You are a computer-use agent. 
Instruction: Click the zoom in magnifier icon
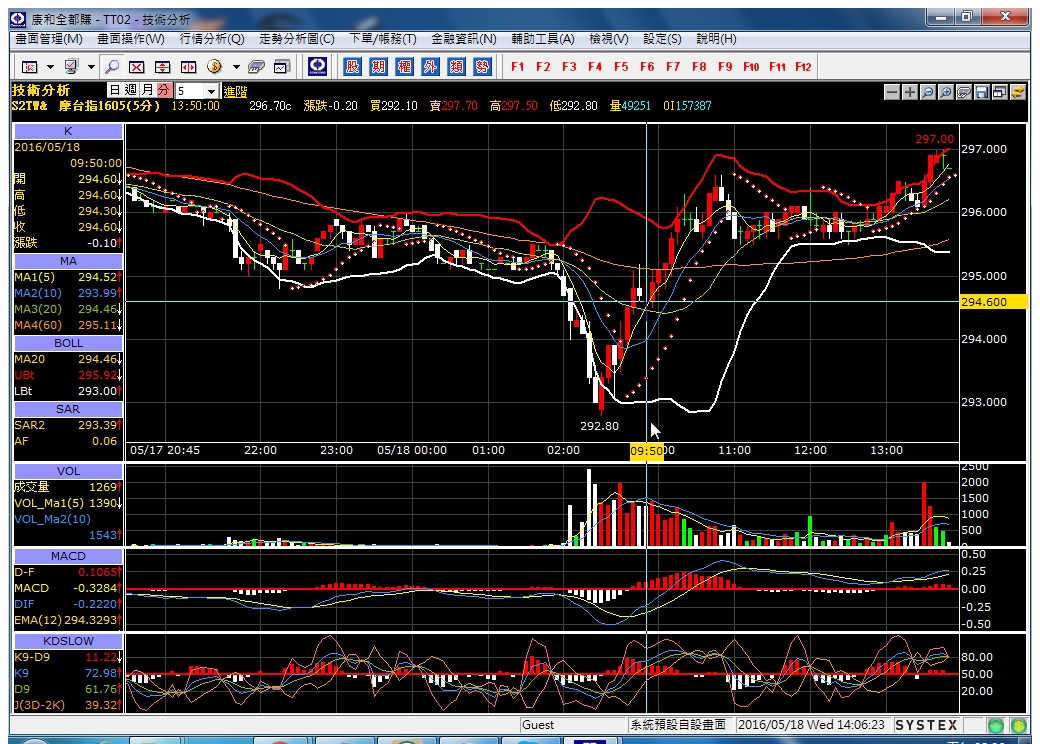point(946,93)
